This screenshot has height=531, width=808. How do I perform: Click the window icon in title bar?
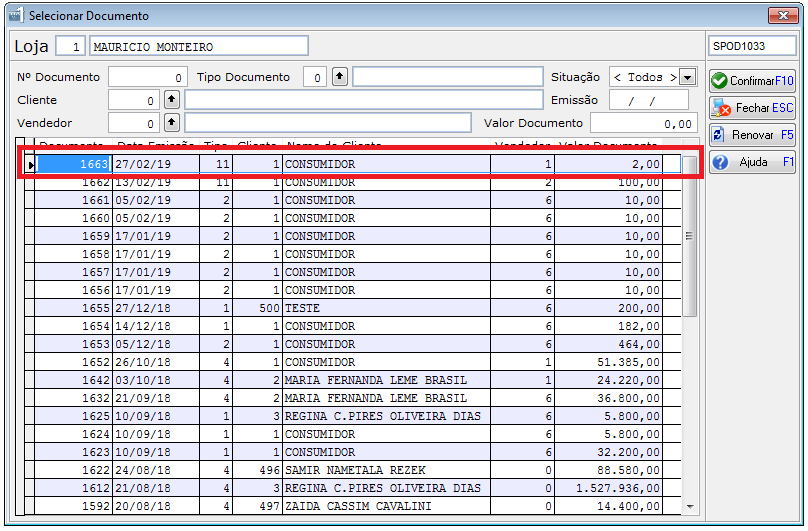(x=16, y=15)
